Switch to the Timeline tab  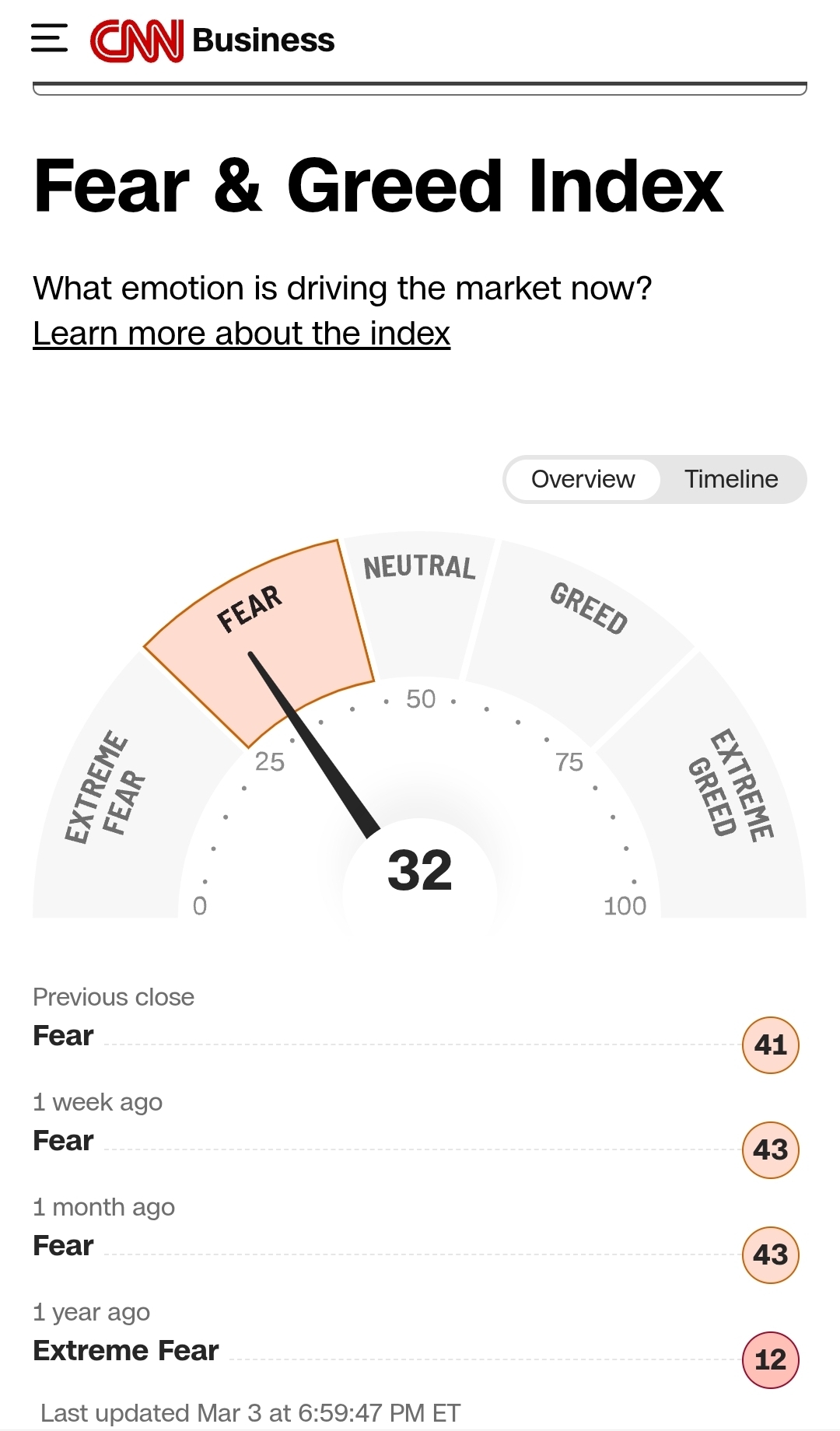pyautogui.click(x=731, y=479)
